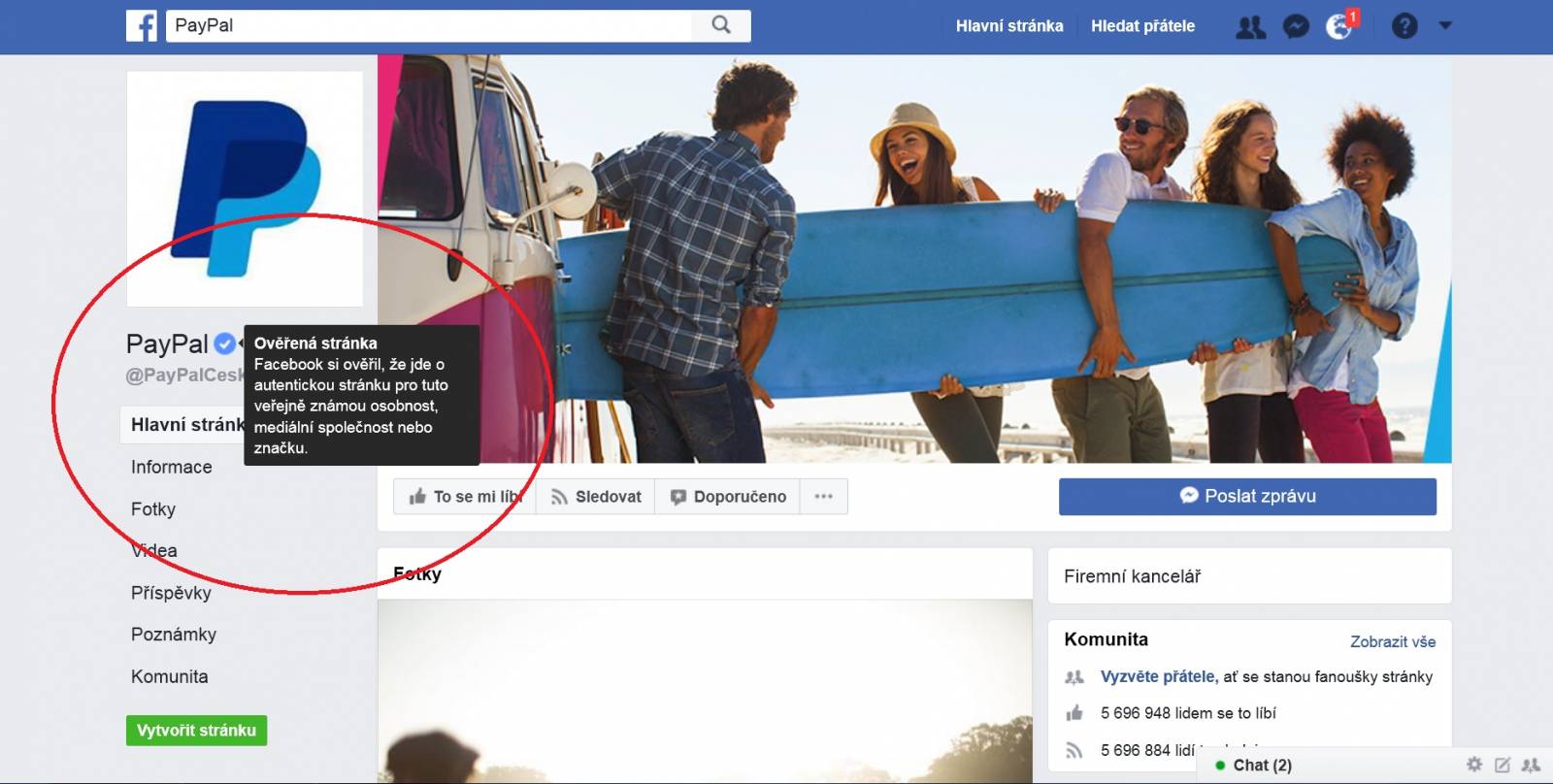The height and width of the screenshot is (784, 1553).
Task: Open the photo under the Fotky heading
Action: coord(705,691)
